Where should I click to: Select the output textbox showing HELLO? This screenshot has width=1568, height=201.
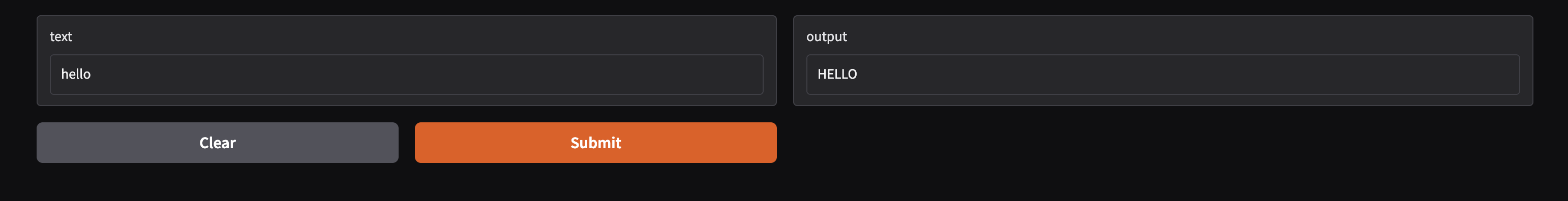click(1163, 75)
